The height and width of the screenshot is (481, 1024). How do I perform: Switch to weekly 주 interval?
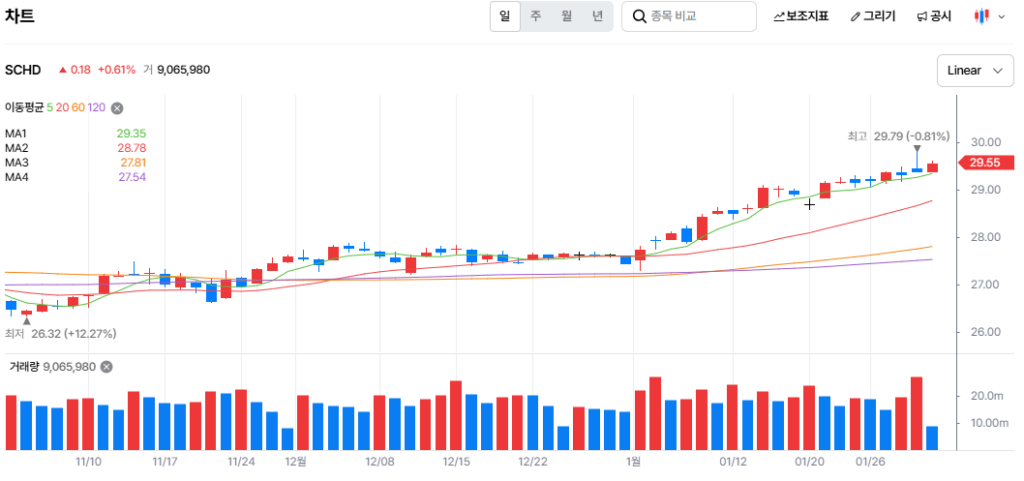(536, 16)
